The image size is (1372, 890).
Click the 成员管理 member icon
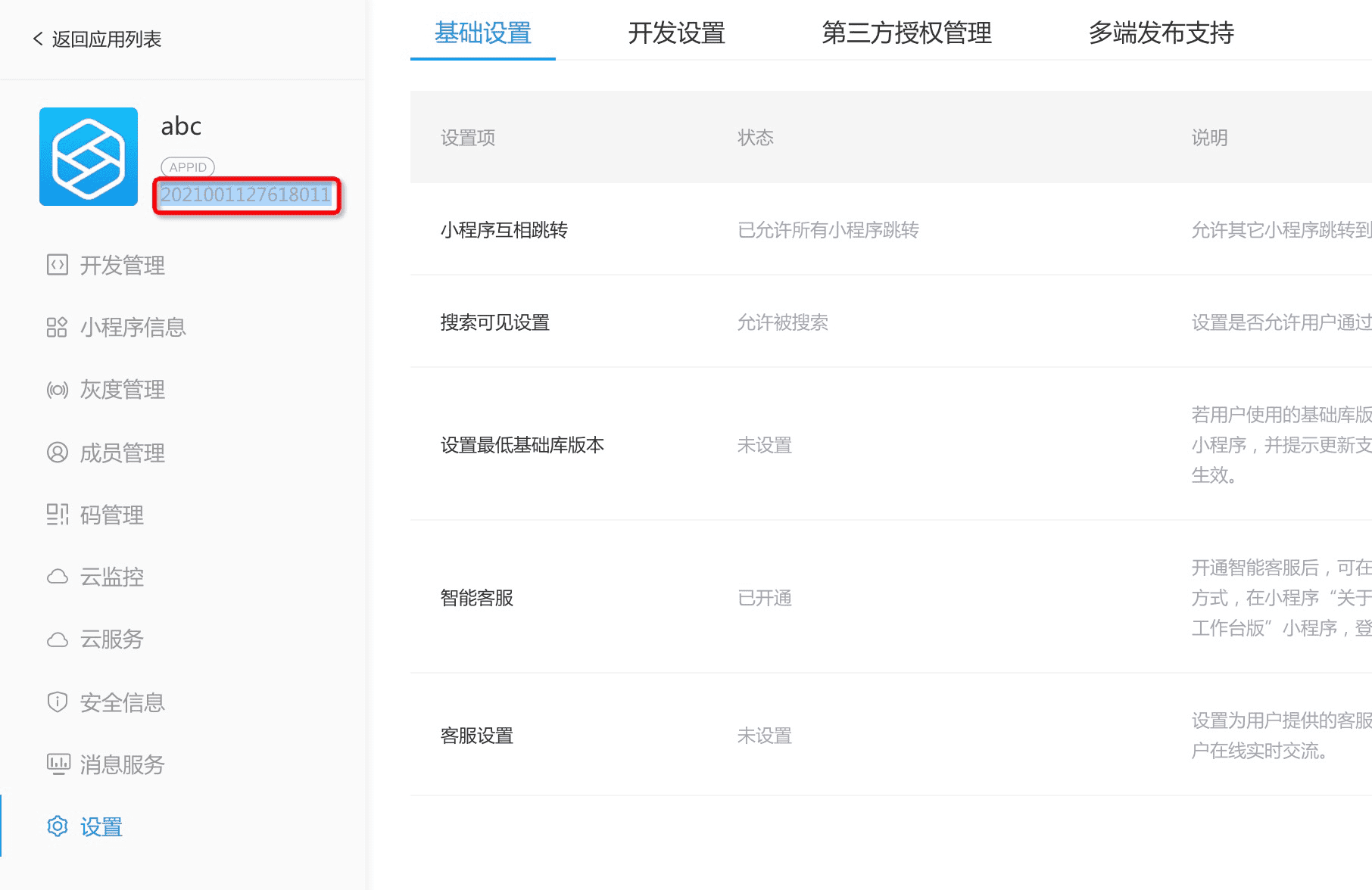57,452
